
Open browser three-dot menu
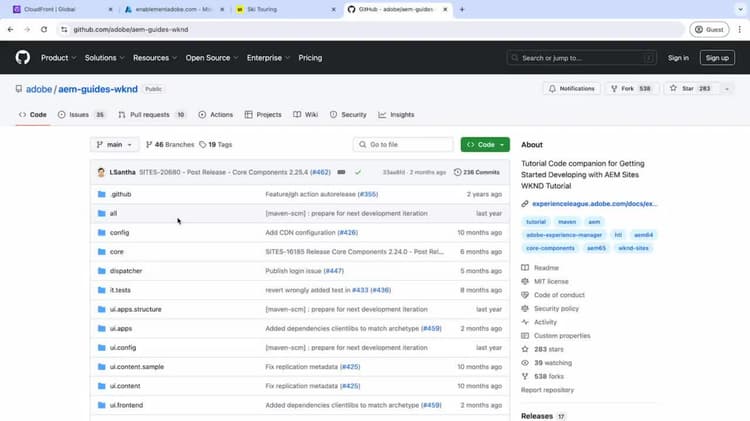[x=739, y=29]
